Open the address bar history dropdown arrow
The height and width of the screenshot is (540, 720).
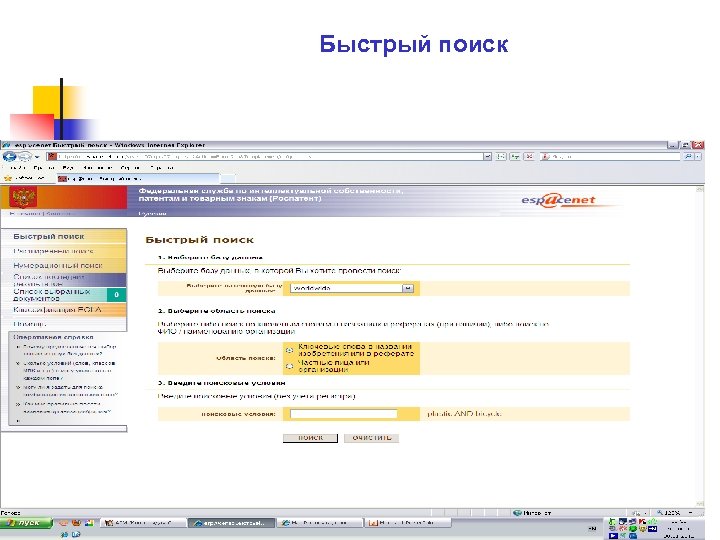tap(487, 157)
